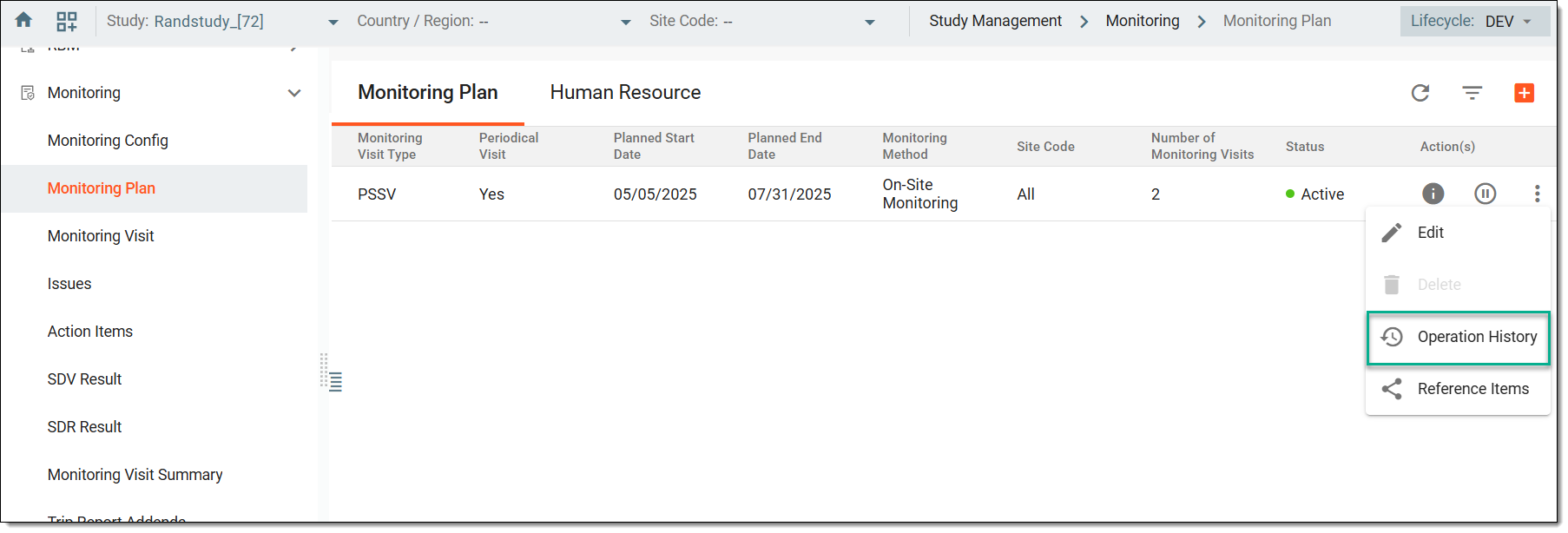Click the Yes periodical visit cell
1568x533 pixels.
pos(491,194)
